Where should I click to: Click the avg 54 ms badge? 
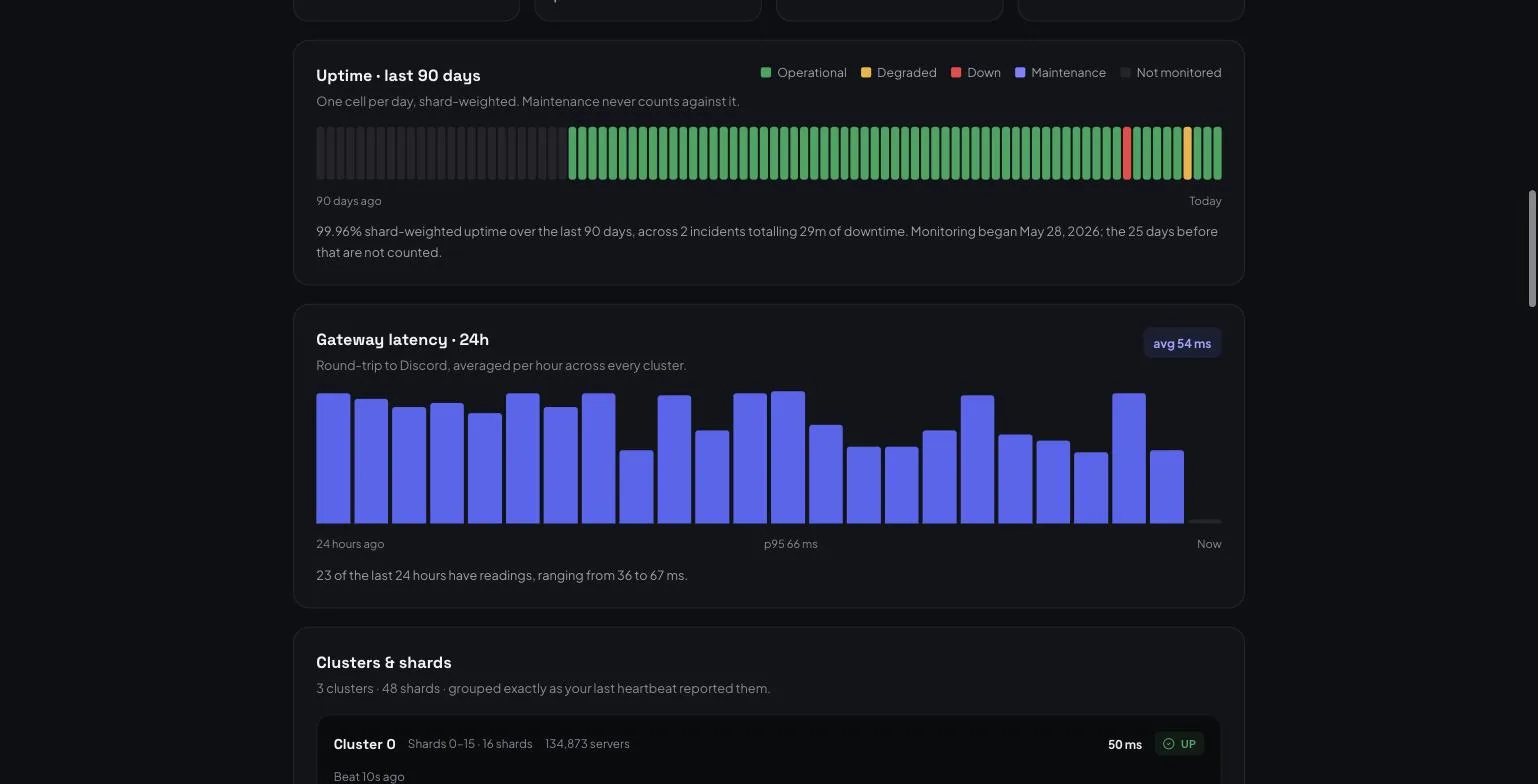1182,343
